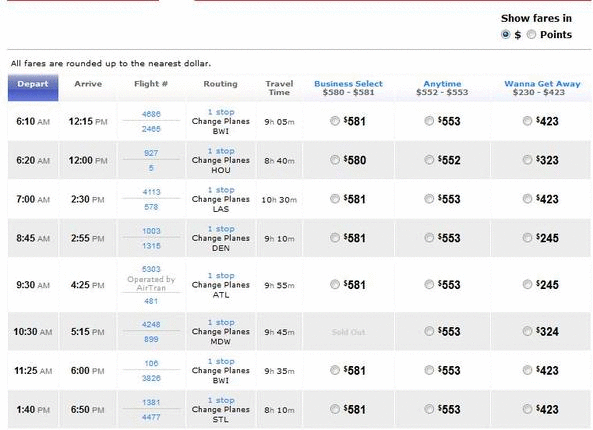593x430 pixels.
Task: Open flight number 1381 details
Action: (x=151, y=402)
